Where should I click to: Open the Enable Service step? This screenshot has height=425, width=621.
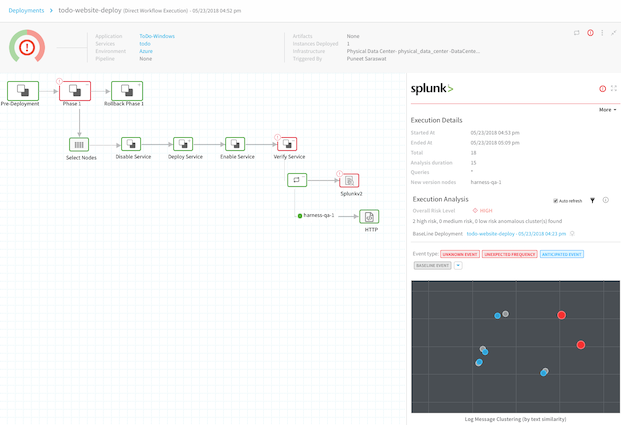(235, 144)
